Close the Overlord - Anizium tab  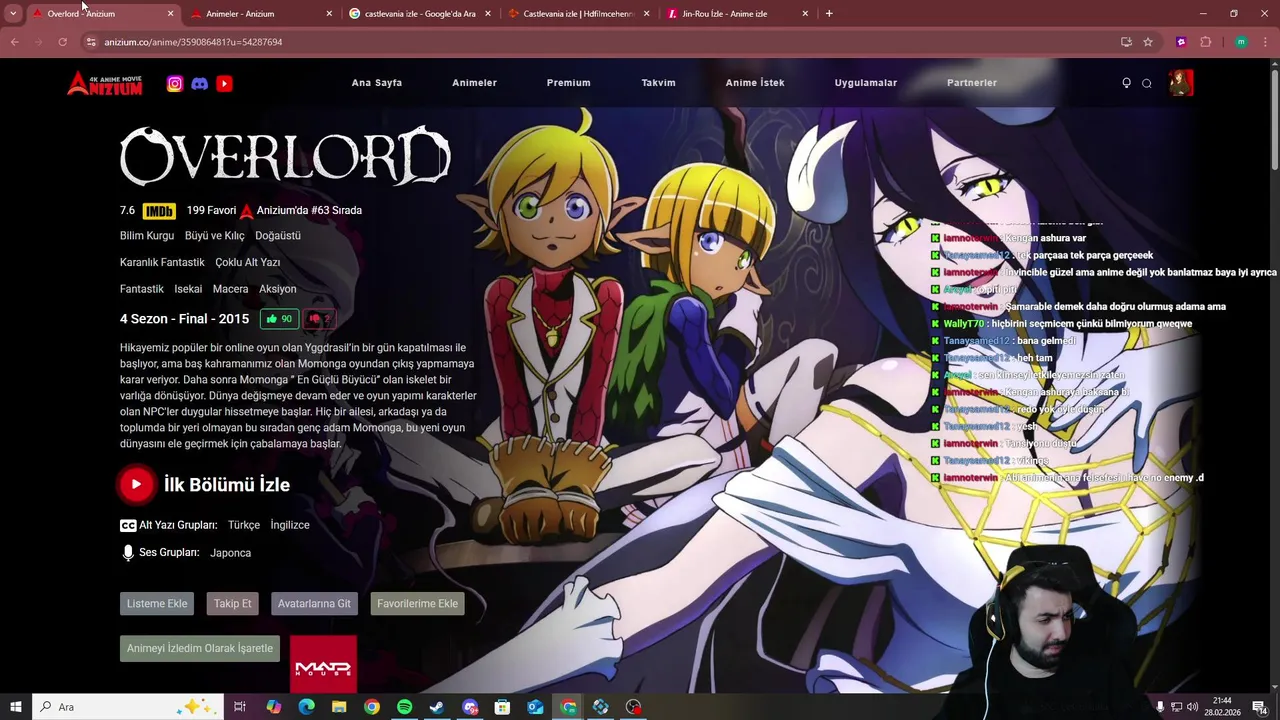(x=170, y=14)
